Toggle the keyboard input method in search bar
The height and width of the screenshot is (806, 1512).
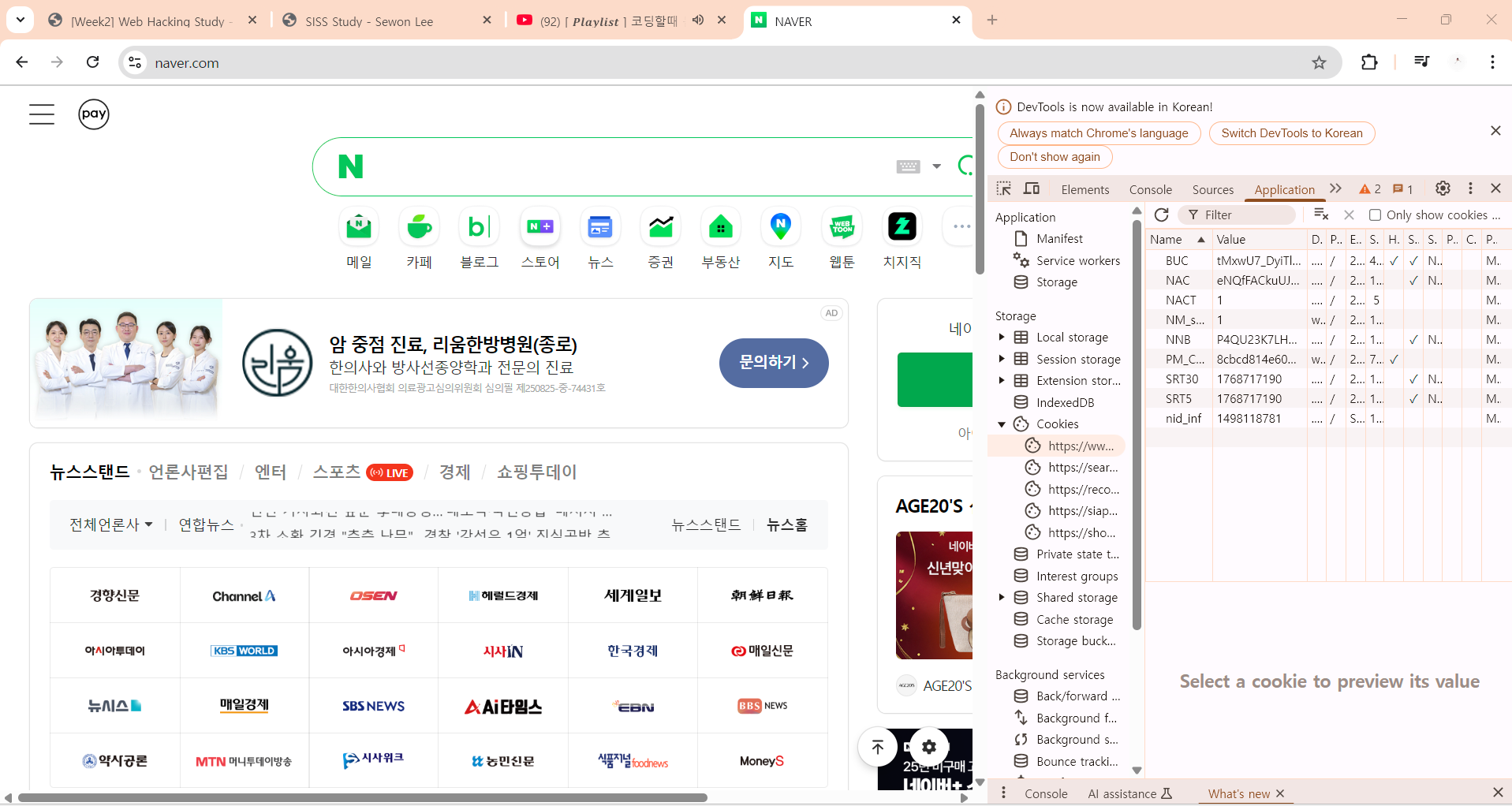(909, 166)
